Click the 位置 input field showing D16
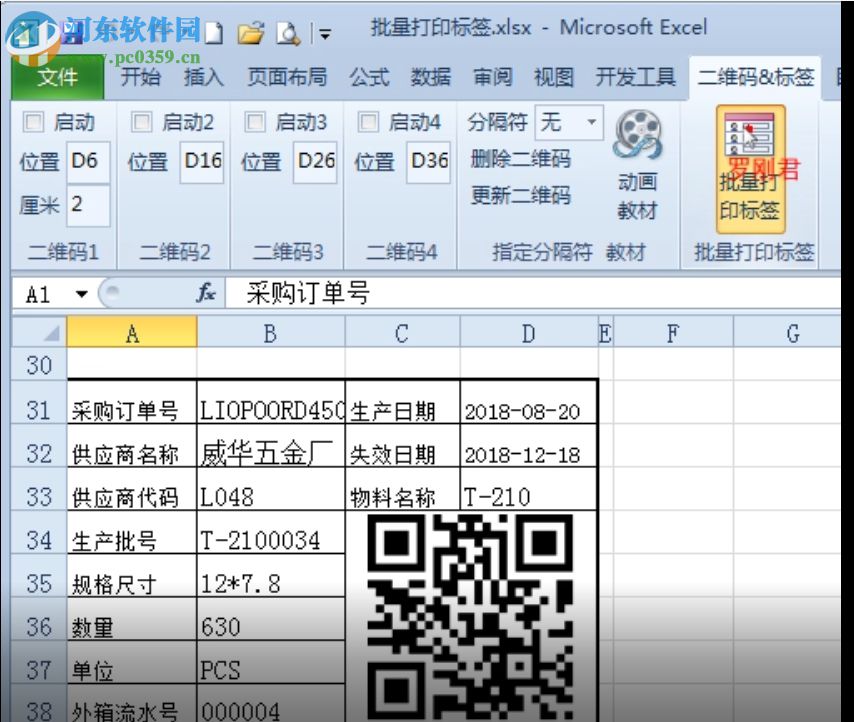The height and width of the screenshot is (722, 854). [x=203, y=161]
